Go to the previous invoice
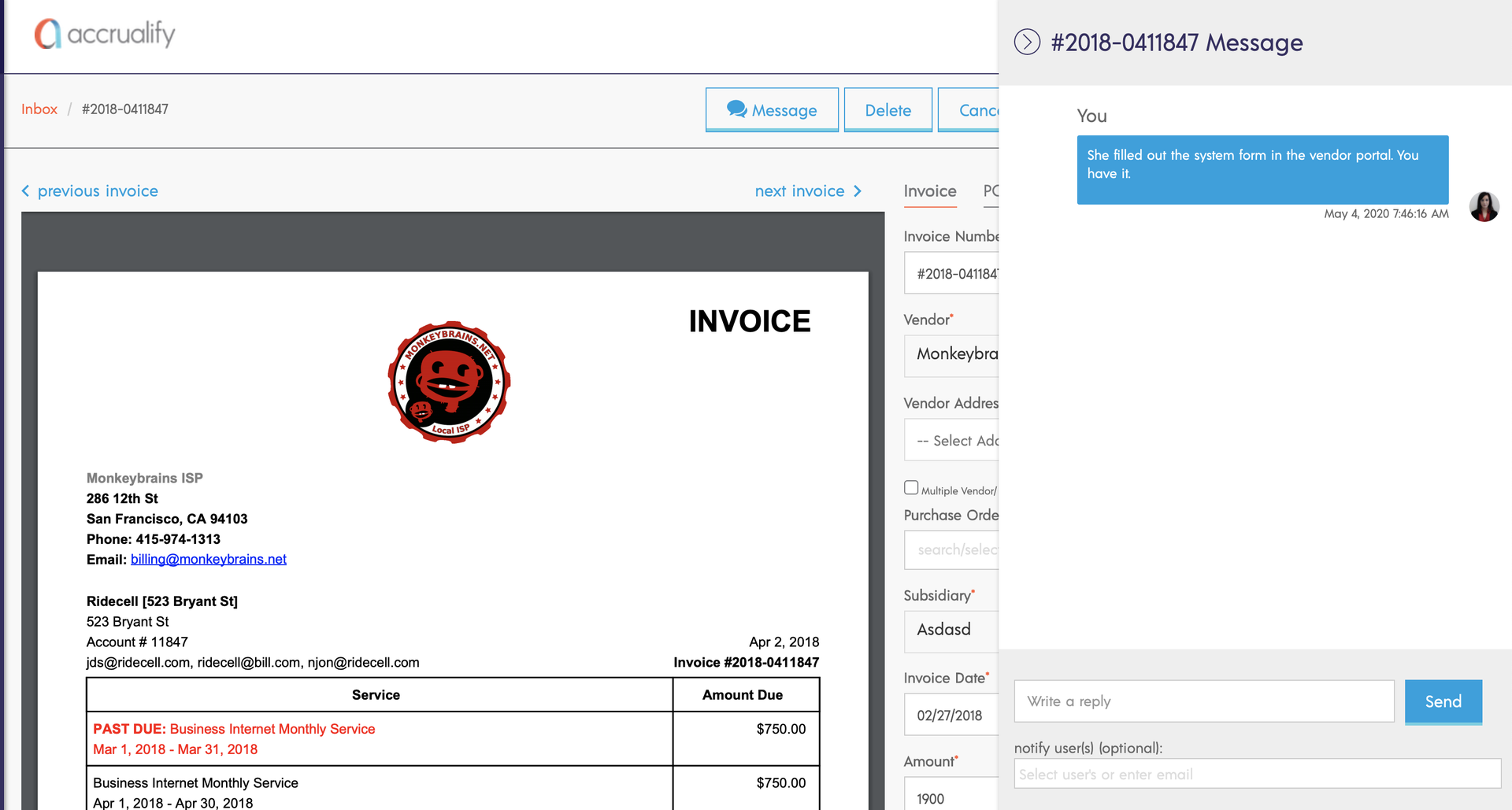This screenshot has height=810, width=1512. [98, 191]
